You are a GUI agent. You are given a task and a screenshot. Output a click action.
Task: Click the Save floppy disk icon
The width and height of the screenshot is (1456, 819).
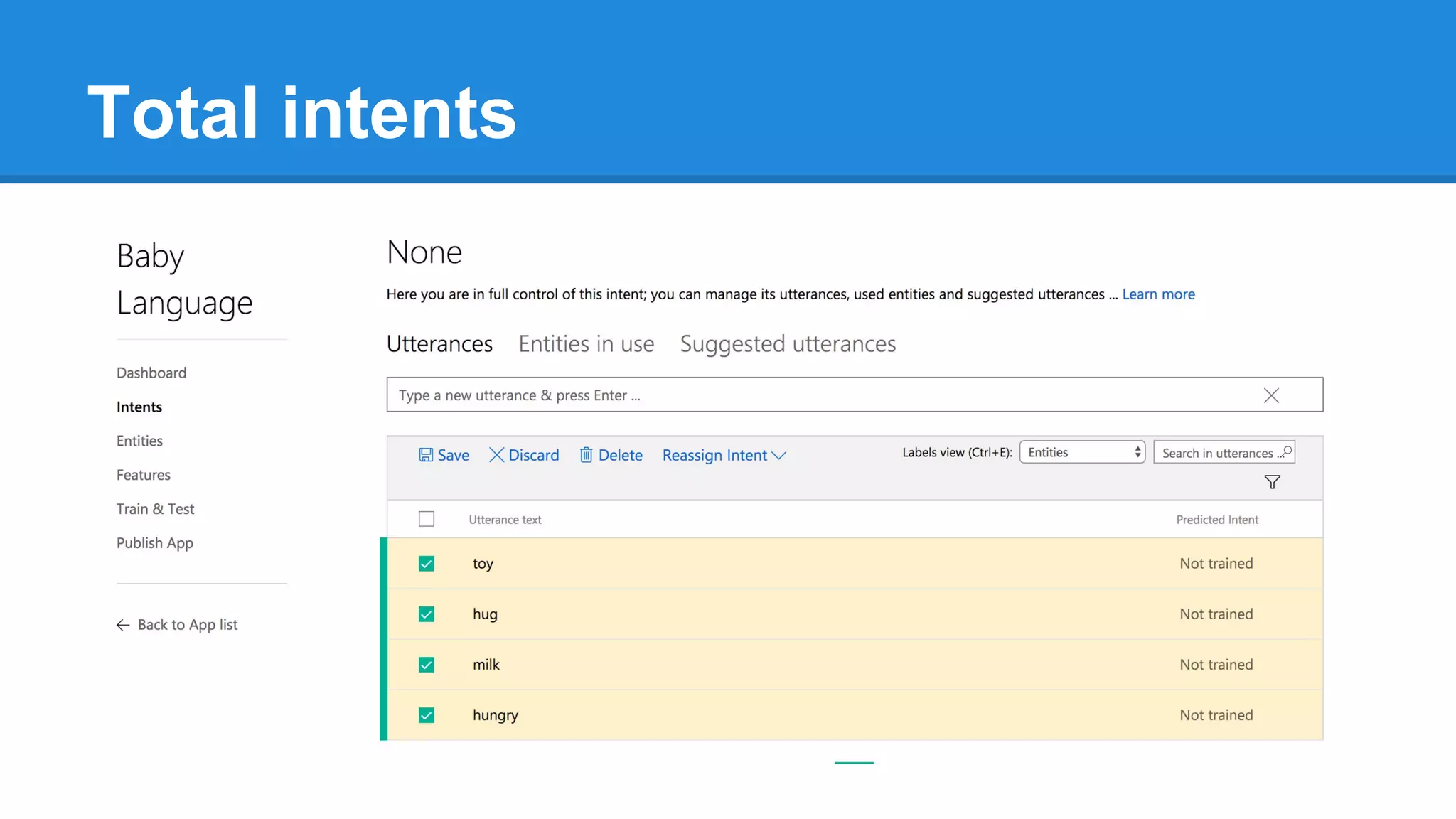[426, 455]
